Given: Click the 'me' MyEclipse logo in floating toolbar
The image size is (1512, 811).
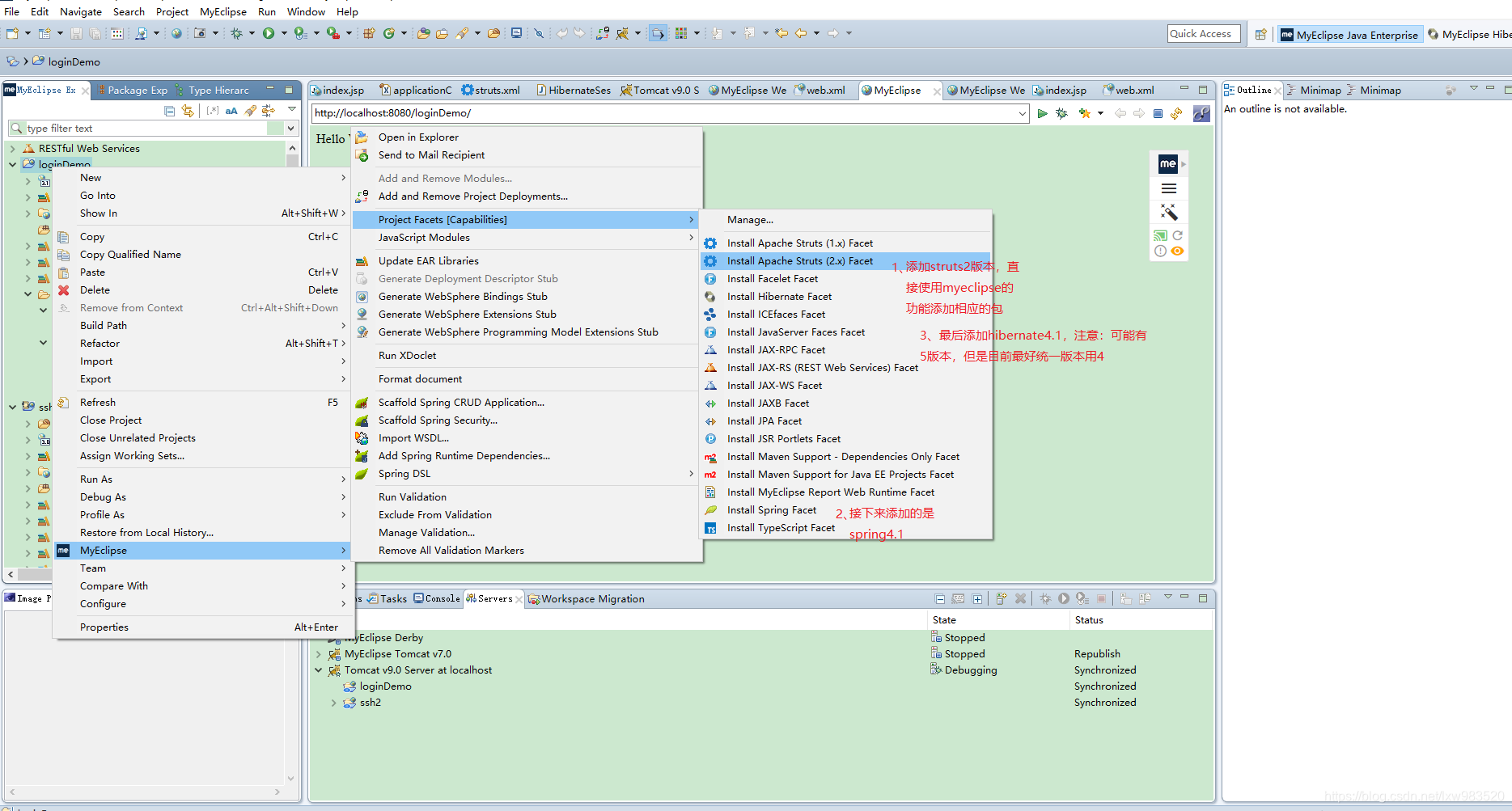Looking at the screenshot, I should [x=1167, y=163].
